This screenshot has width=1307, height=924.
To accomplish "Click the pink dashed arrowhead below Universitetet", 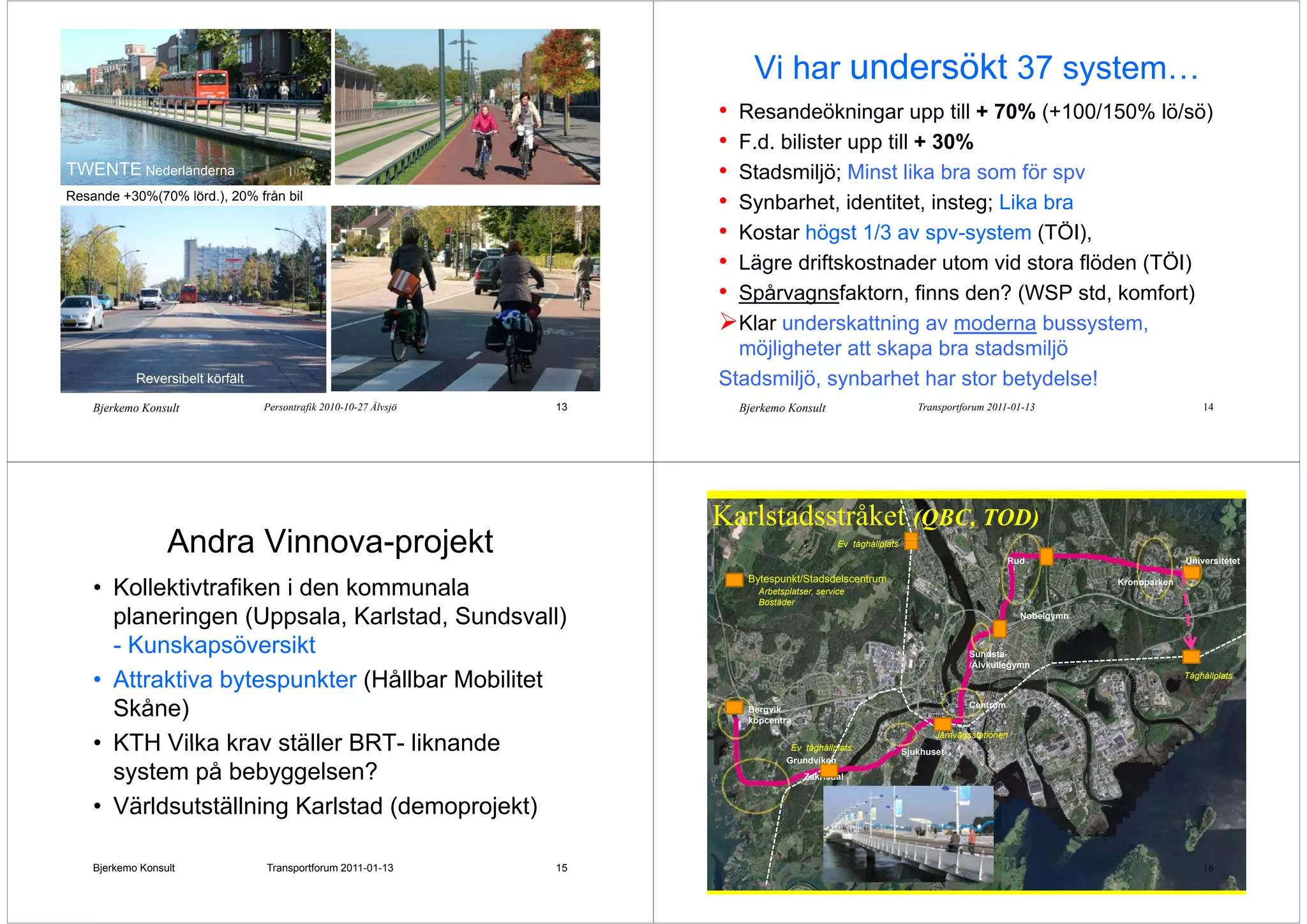I will [x=1190, y=641].
